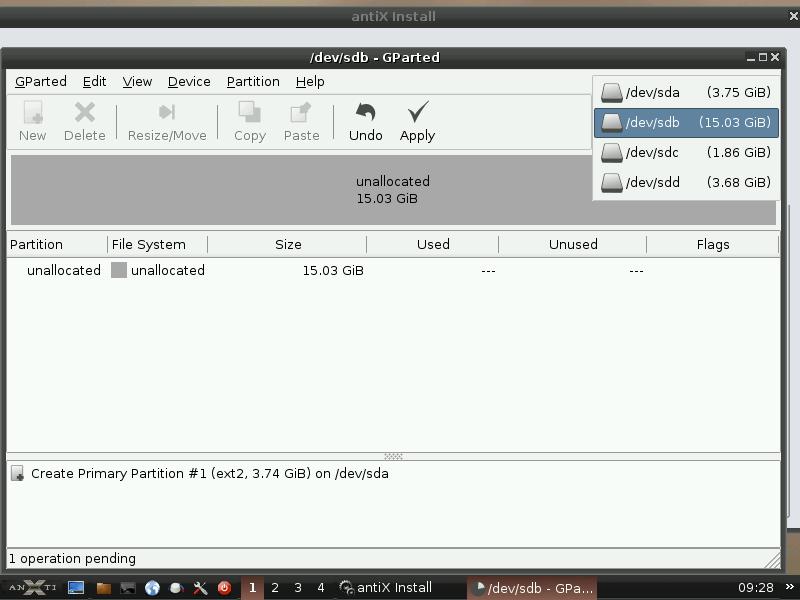Click the Partition column header
This screenshot has height=600, width=800.
[x=57, y=244]
